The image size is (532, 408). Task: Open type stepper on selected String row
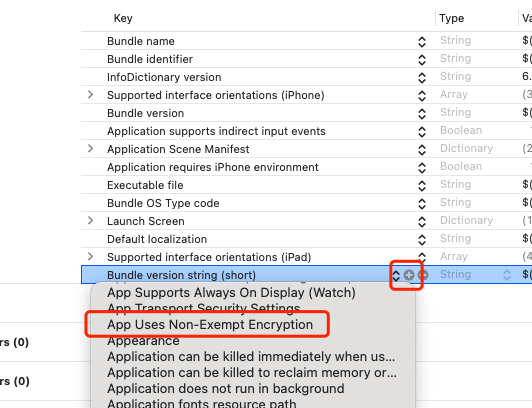click(x=507, y=275)
